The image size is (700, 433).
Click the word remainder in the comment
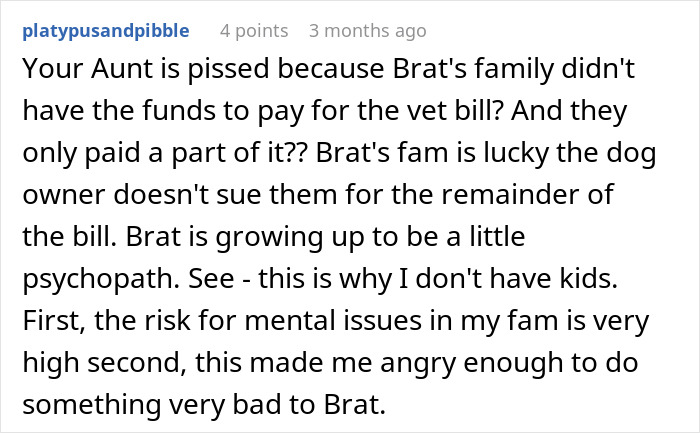tap(511, 195)
